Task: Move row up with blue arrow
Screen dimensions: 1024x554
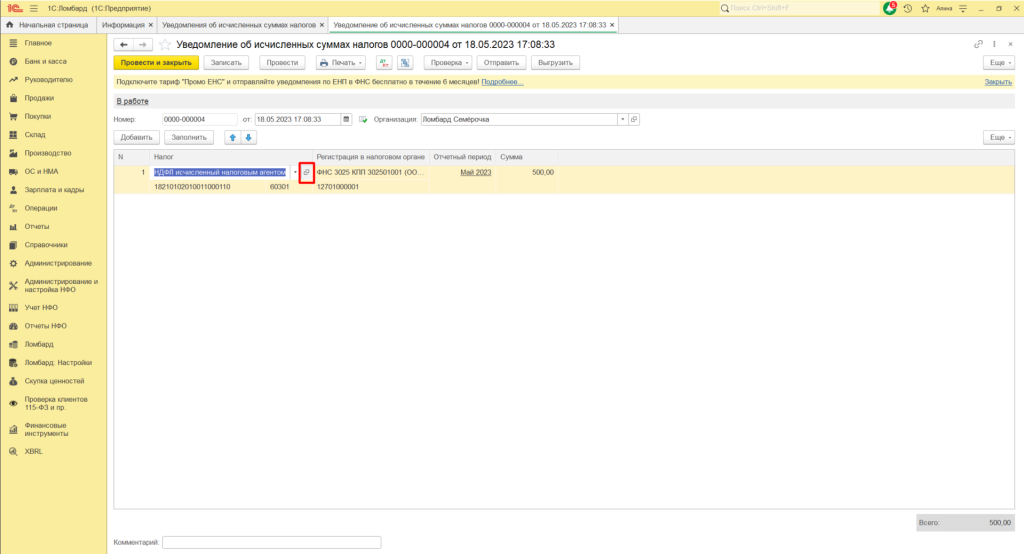Action: [x=233, y=137]
